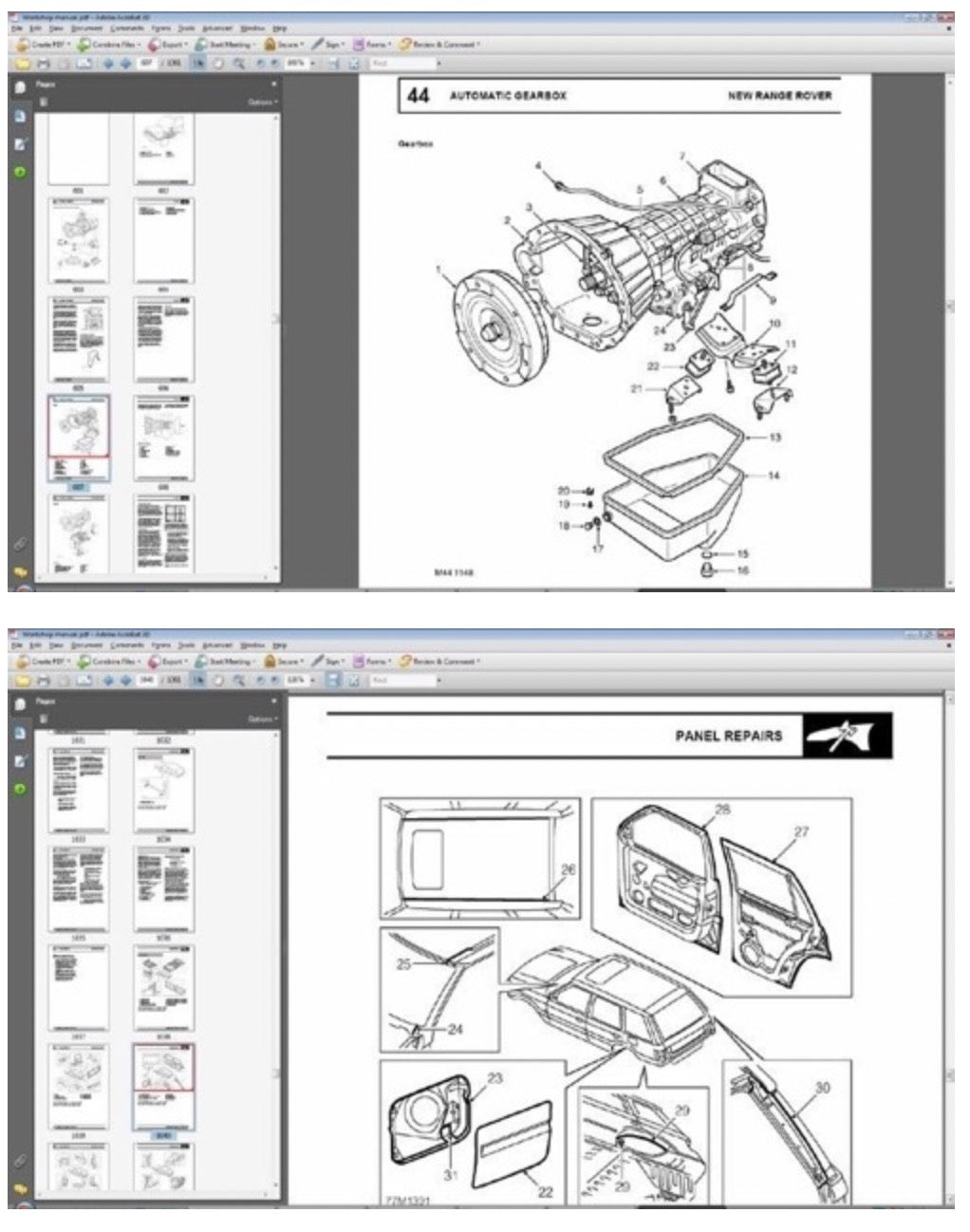Toggle the Select tool in bottom window
The image size is (970, 1232).
click(200, 681)
